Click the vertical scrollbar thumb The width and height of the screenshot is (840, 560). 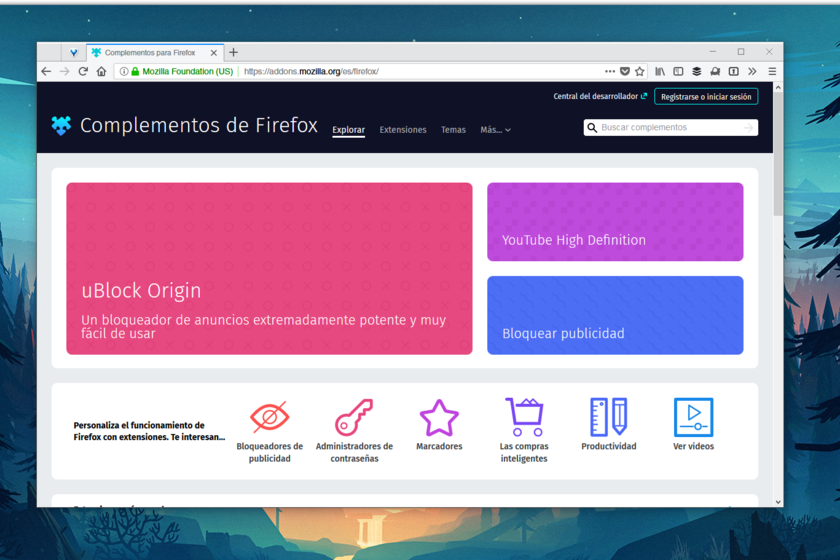tap(778, 154)
